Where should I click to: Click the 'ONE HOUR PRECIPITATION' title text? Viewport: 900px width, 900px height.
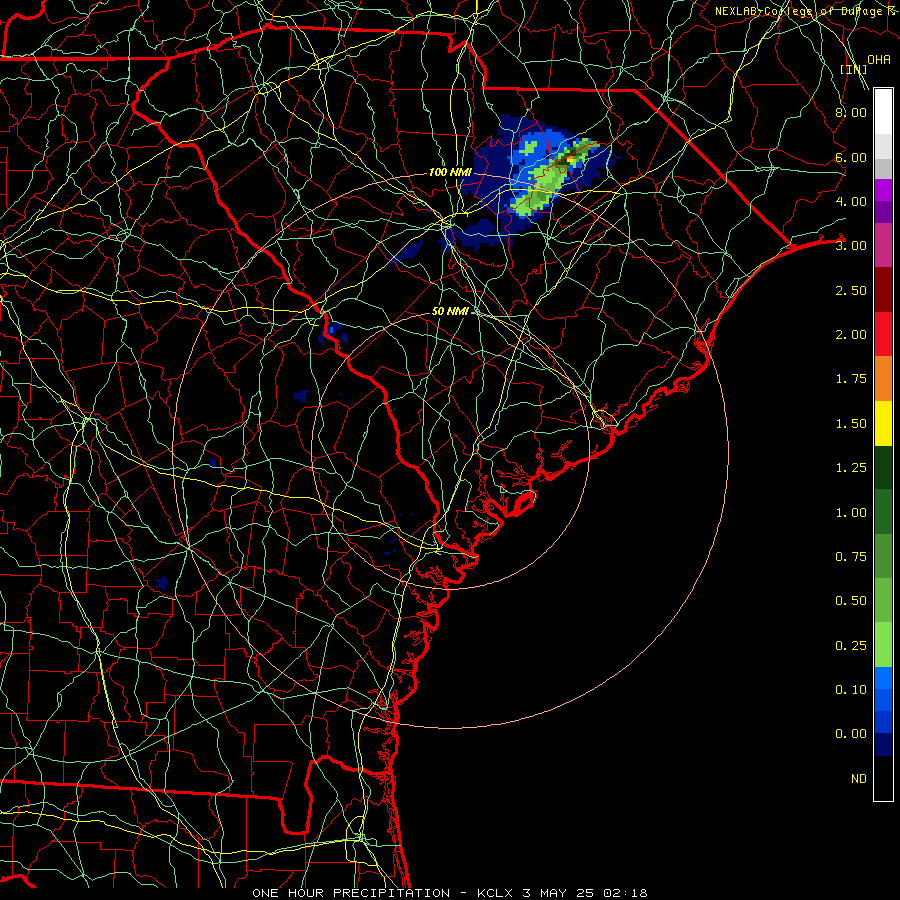[351, 893]
